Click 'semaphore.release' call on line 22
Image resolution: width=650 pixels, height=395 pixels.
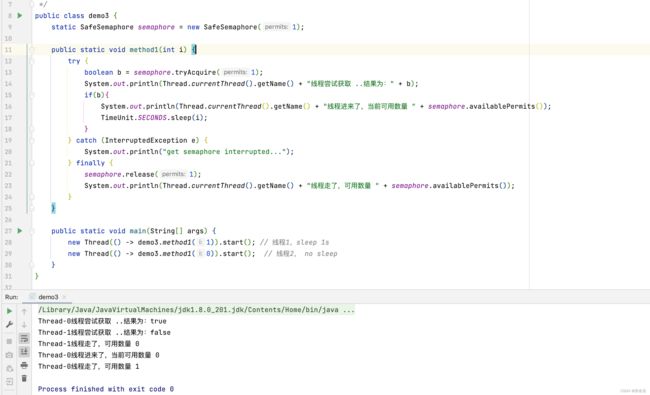click(119, 174)
